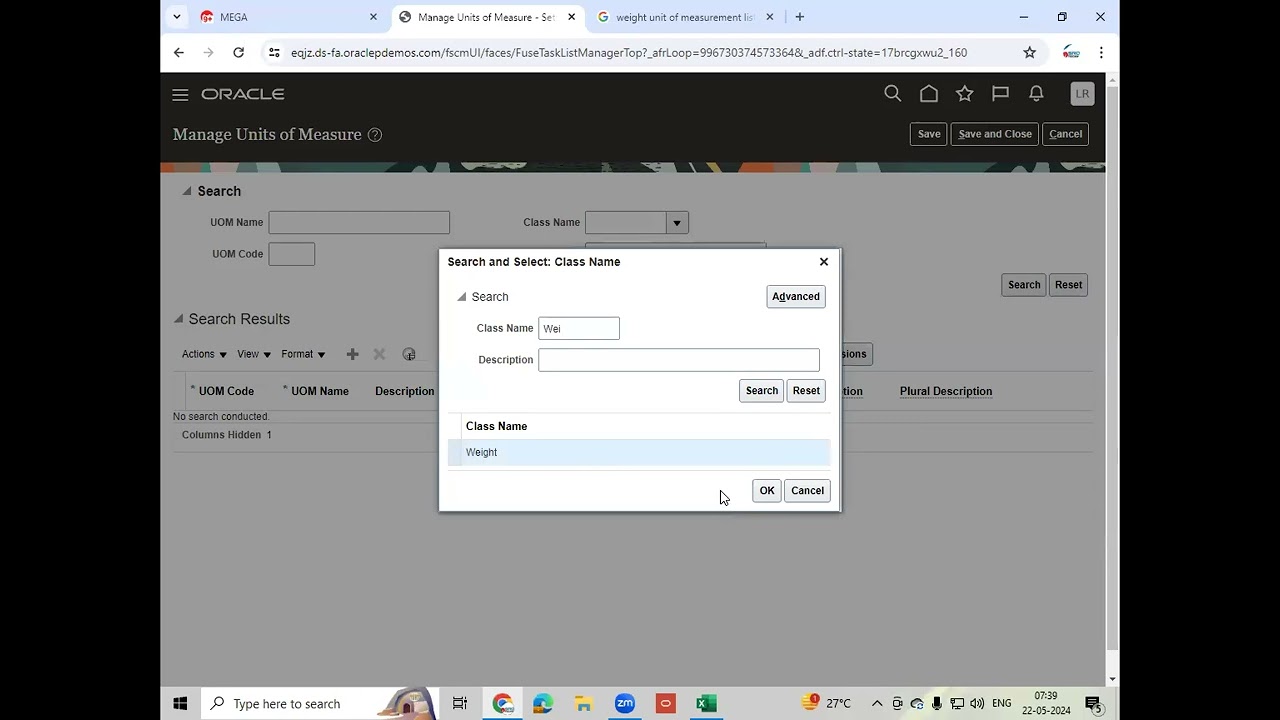
Task: Click Search in the dialog
Action: click(x=762, y=391)
